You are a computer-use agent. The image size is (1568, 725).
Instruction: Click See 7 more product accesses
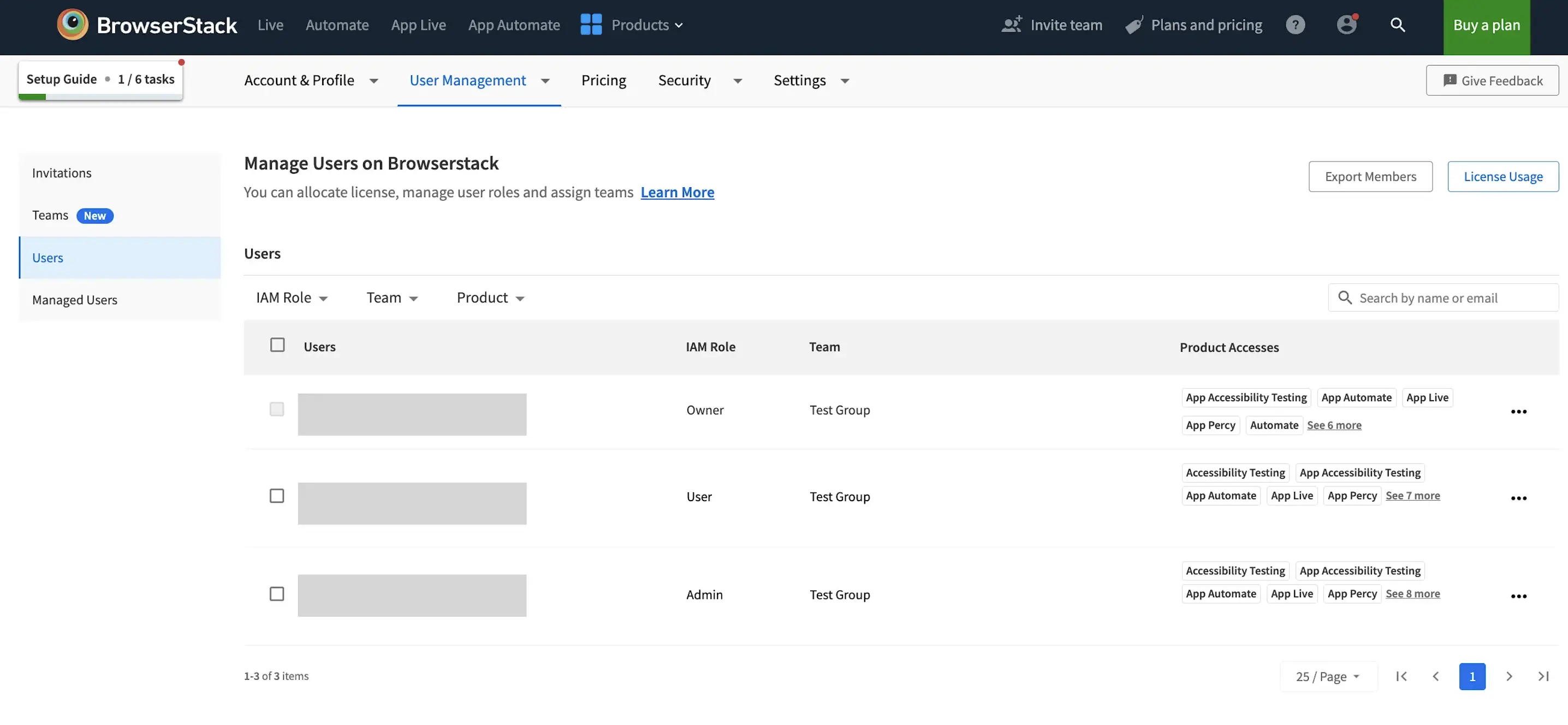coord(1412,496)
